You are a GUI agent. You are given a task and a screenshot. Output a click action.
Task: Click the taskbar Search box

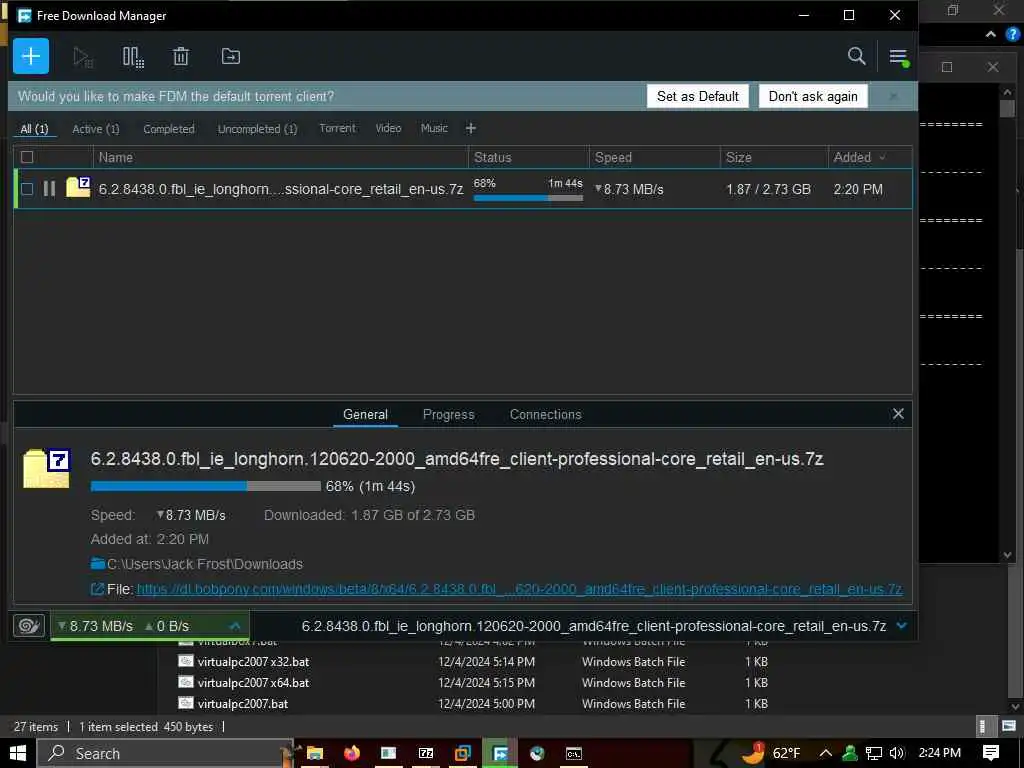point(165,753)
